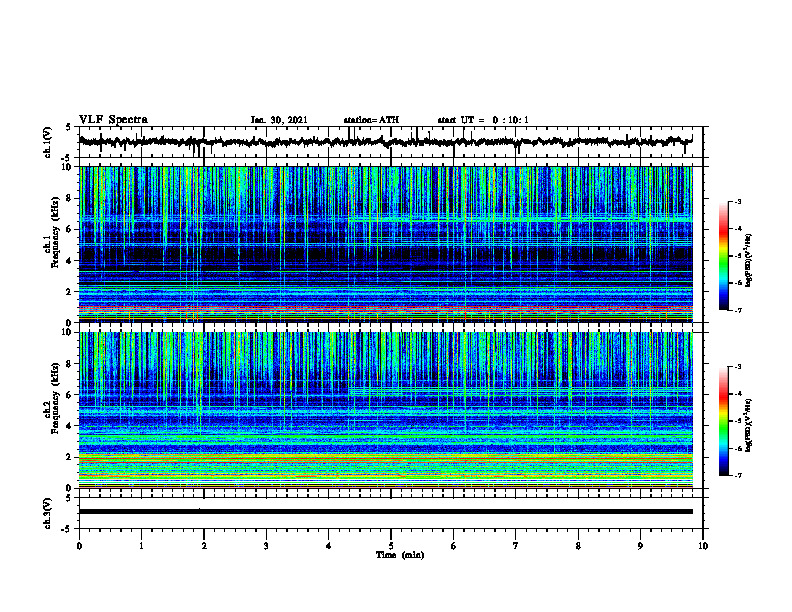The image size is (792, 612).
Task: Click time axis tick label '7'
Action: (x=516, y=546)
